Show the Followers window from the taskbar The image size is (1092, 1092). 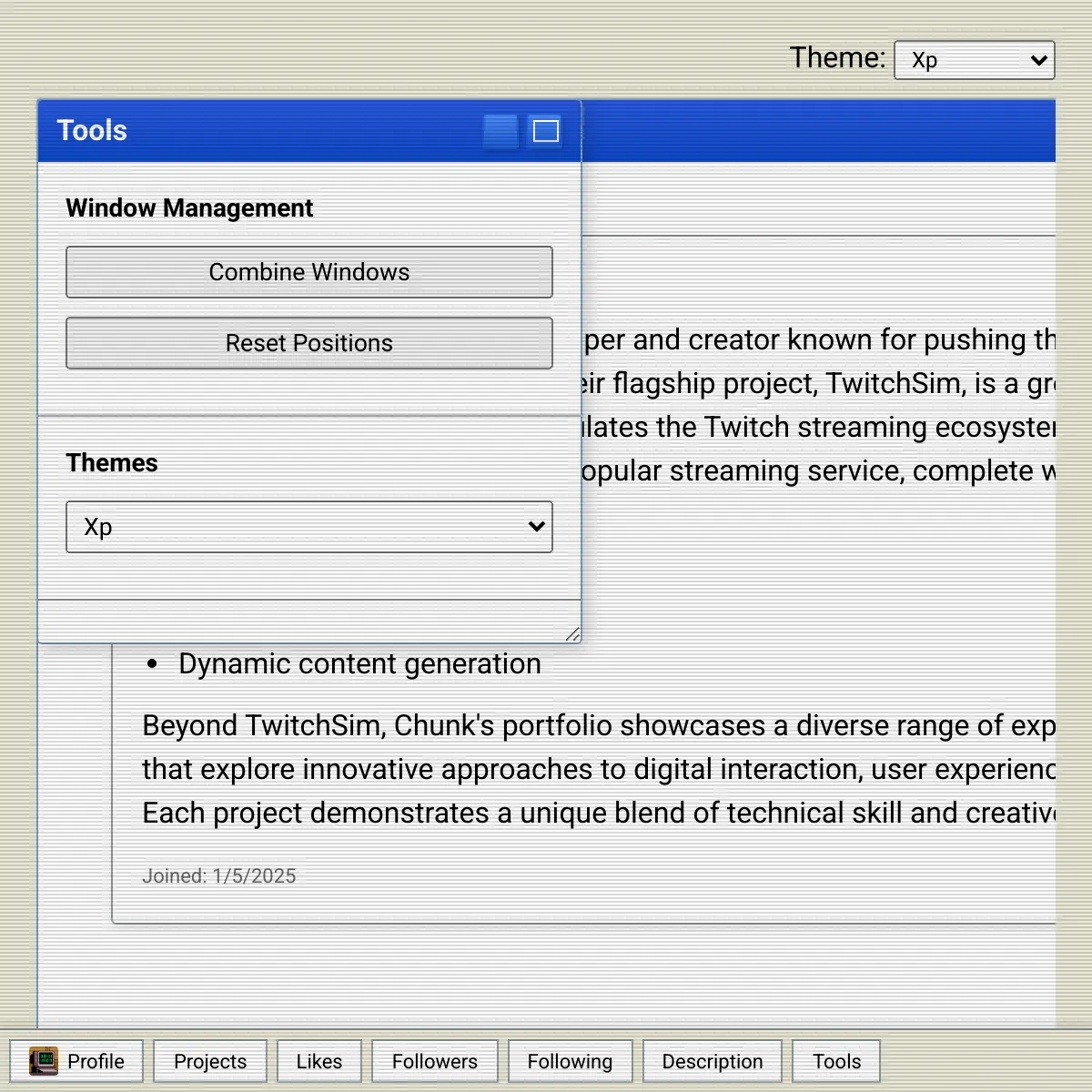pyautogui.click(x=435, y=1061)
